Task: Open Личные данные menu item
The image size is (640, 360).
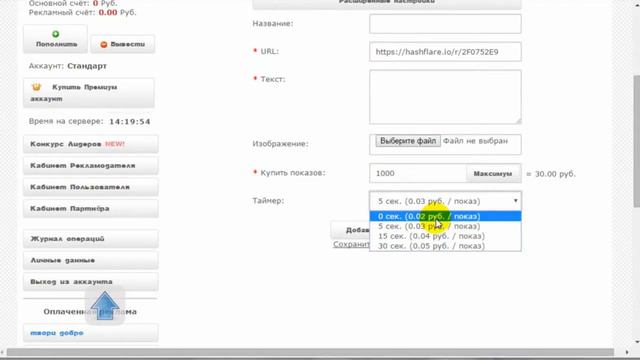Action: pyautogui.click(x=91, y=260)
